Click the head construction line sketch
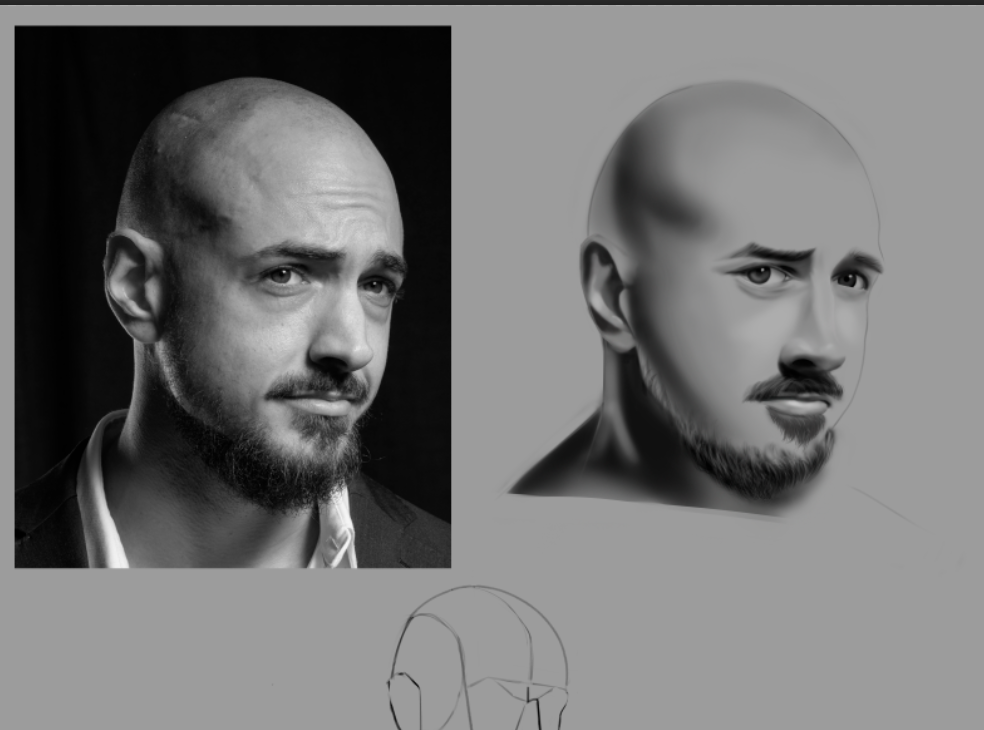 [x=478, y=658]
